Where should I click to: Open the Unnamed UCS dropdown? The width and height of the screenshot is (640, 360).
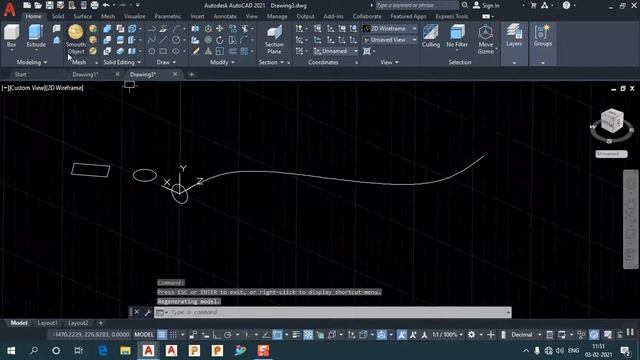[336, 51]
